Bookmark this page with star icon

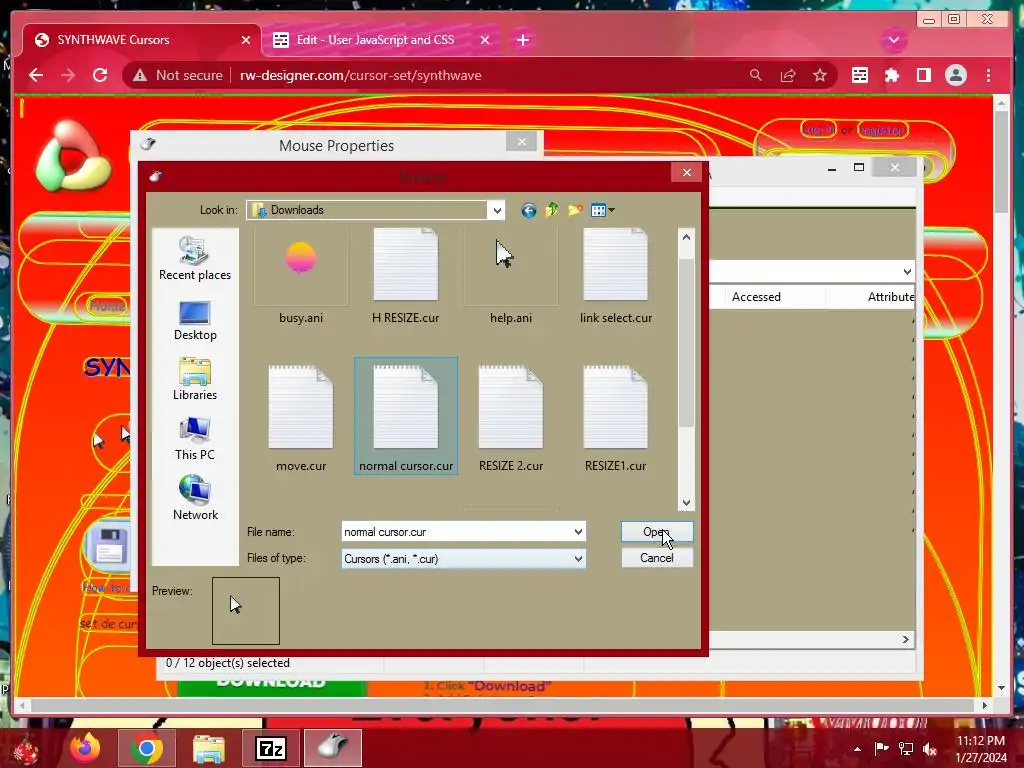point(820,75)
